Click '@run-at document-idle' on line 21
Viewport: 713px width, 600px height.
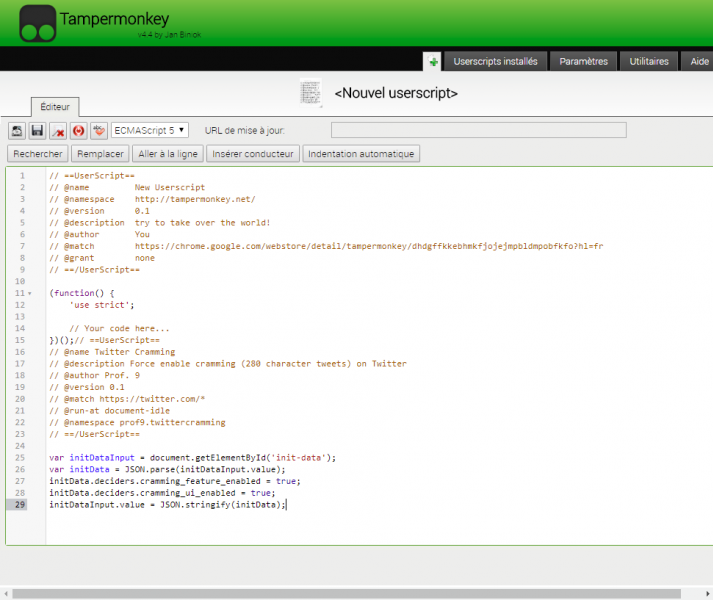click(x=117, y=411)
